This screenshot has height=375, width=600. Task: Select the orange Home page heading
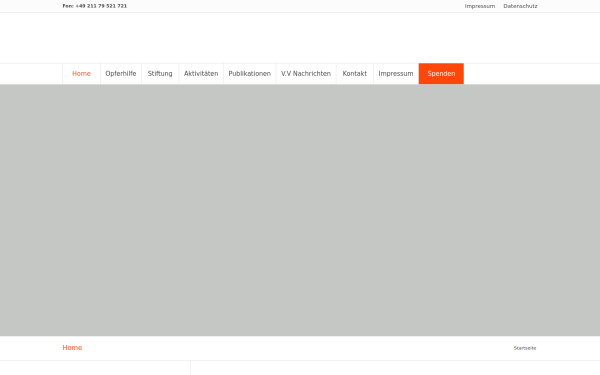point(72,347)
